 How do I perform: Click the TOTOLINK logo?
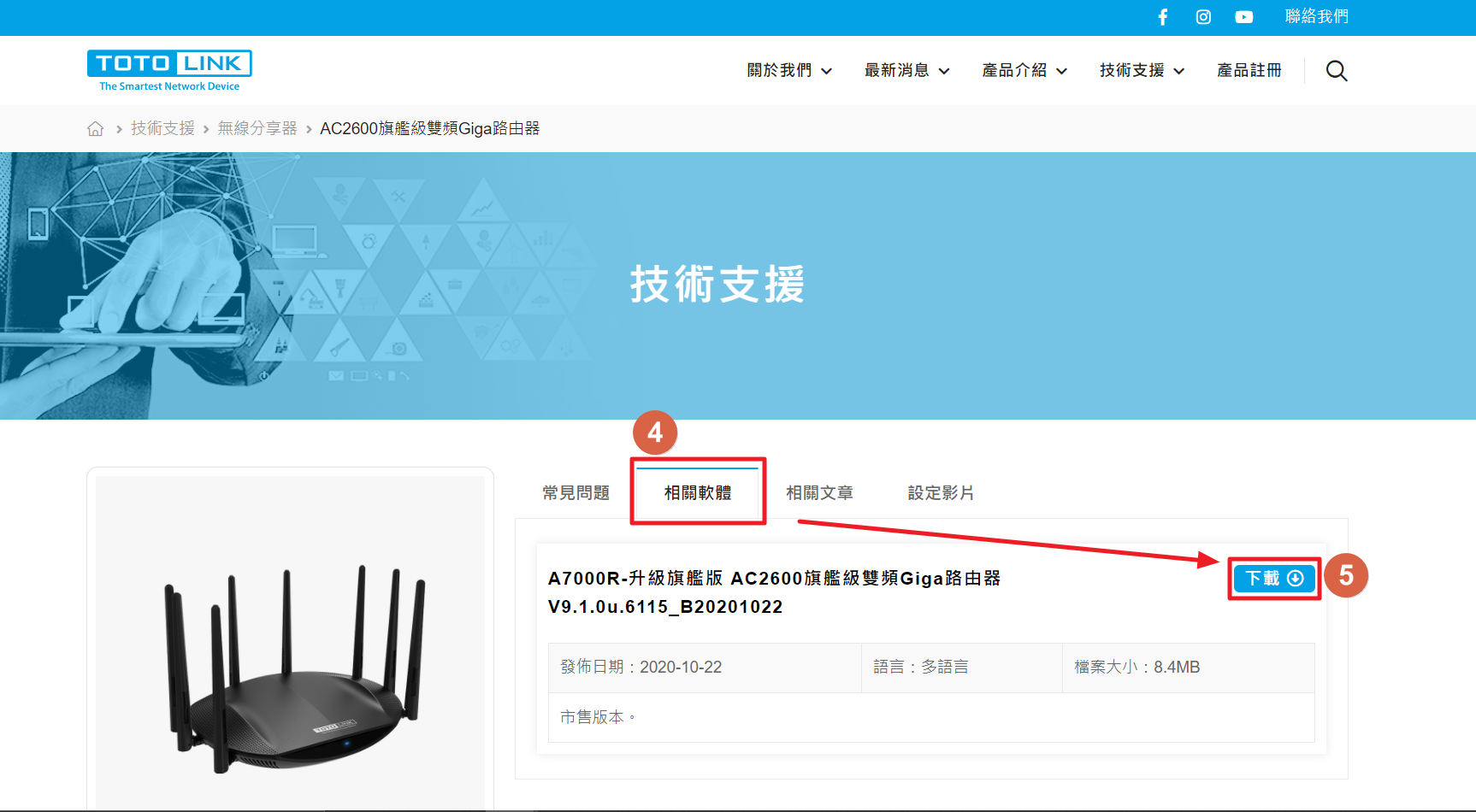tap(169, 71)
